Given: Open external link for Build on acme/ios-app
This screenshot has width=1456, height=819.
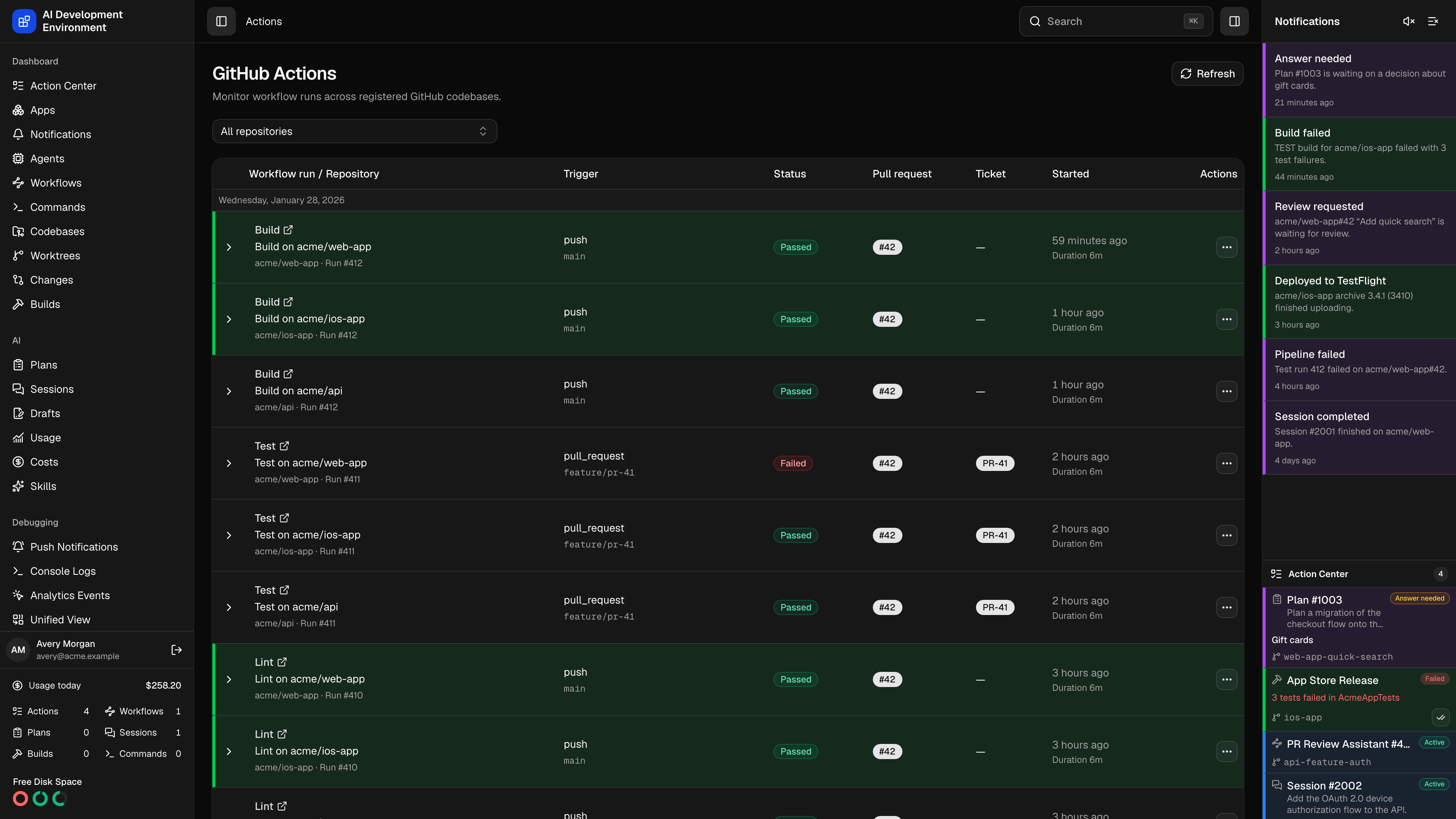Looking at the screenshot, I should (288, 301).
